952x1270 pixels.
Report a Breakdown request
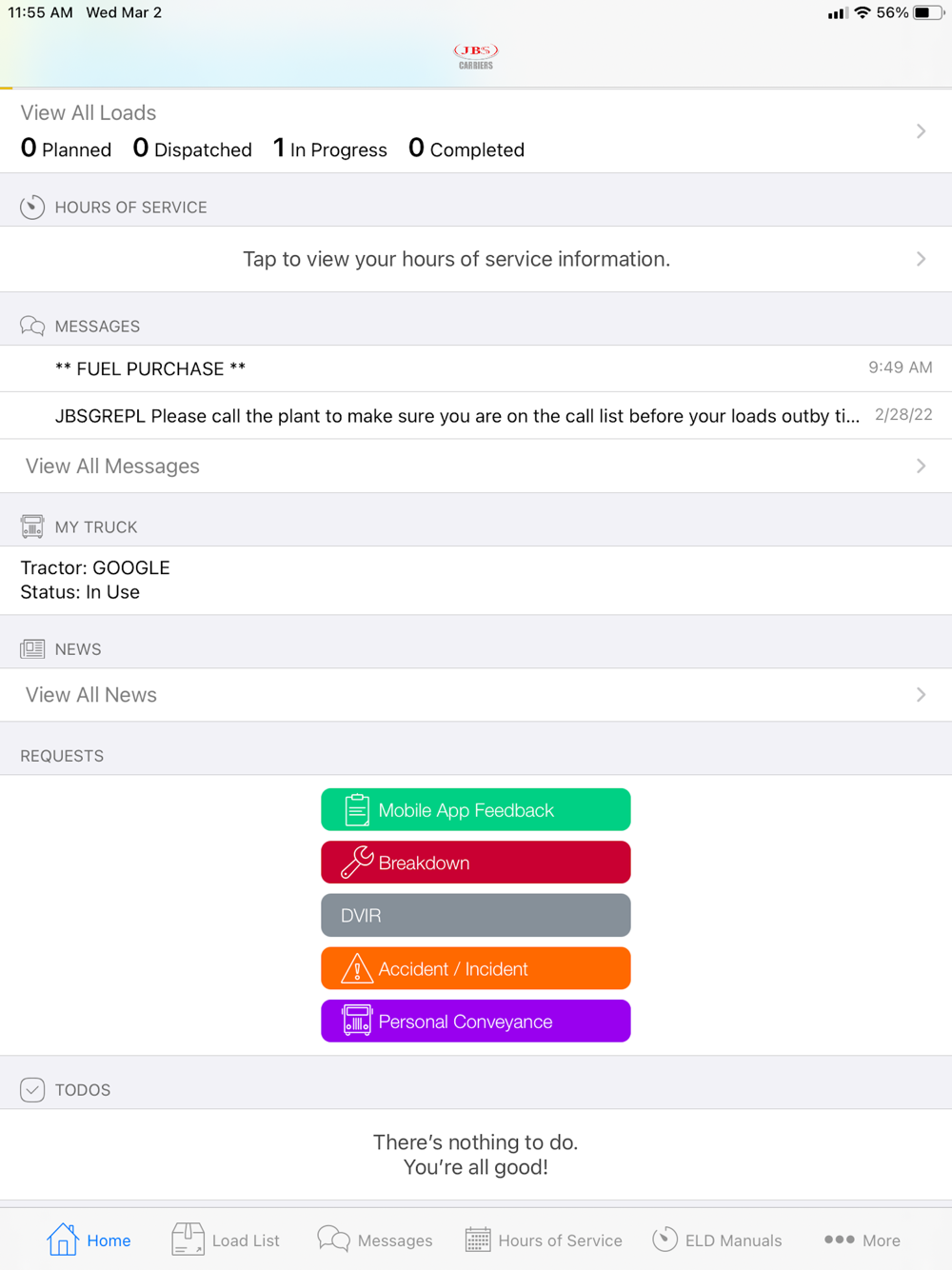coord(476,863)
